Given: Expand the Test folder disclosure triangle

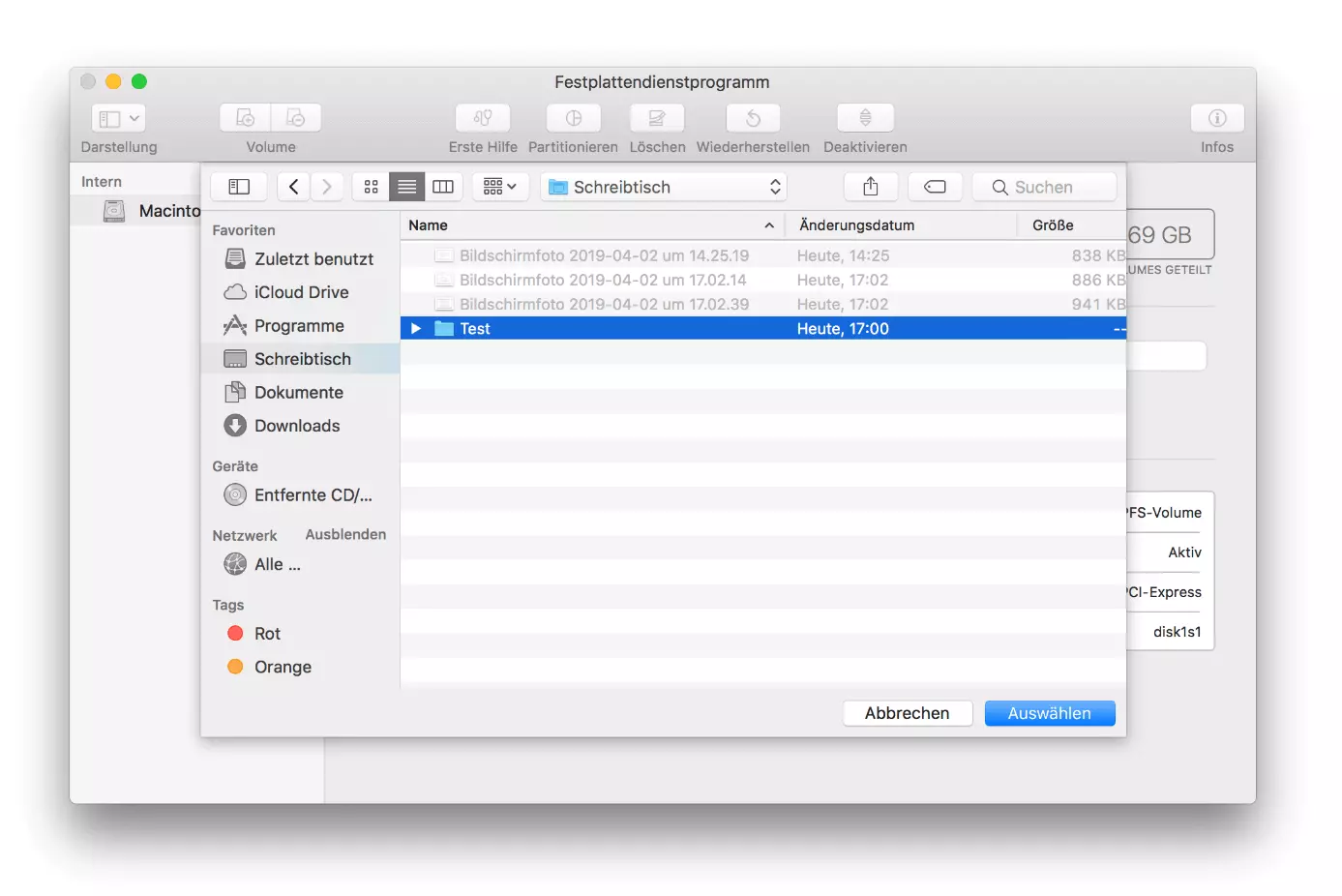Looking at the screenshot, I should pos(416,329).
